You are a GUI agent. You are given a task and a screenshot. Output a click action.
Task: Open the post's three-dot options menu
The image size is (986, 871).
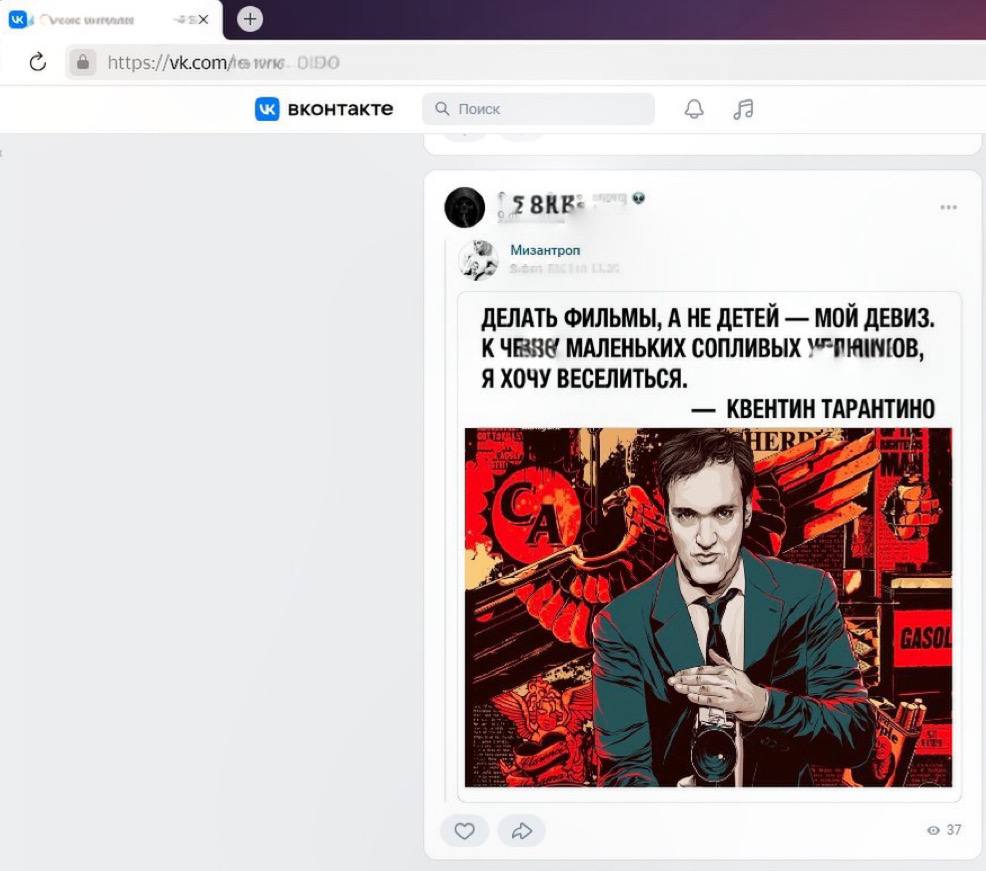coord(948,208)
